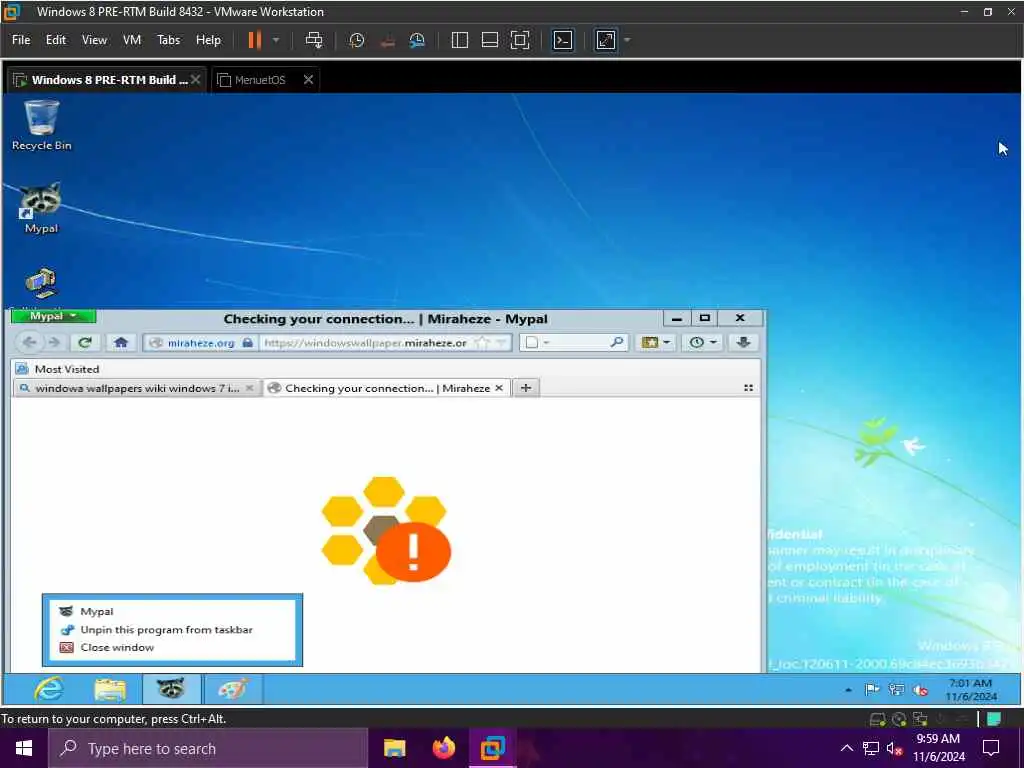Open the VMware Tabs menu
Image resolution: width=1024 pixels, height=768 pixels.
click(168, 40)
